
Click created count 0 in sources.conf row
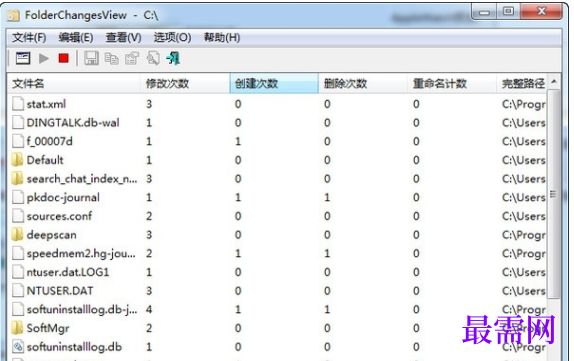pyautogui.click(x=238, y=216)
